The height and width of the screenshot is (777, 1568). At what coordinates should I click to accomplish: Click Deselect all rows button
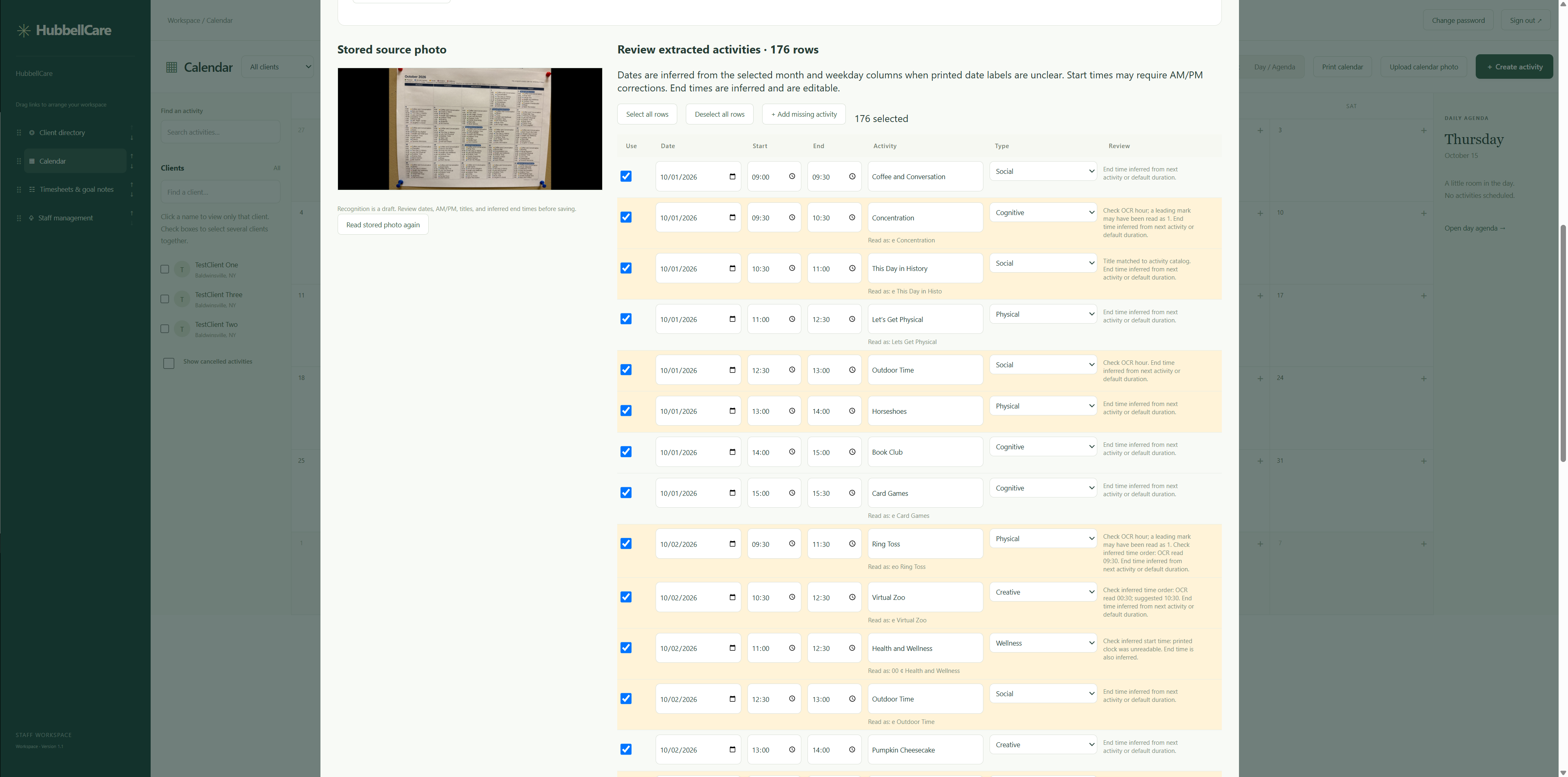coord(719,114)
